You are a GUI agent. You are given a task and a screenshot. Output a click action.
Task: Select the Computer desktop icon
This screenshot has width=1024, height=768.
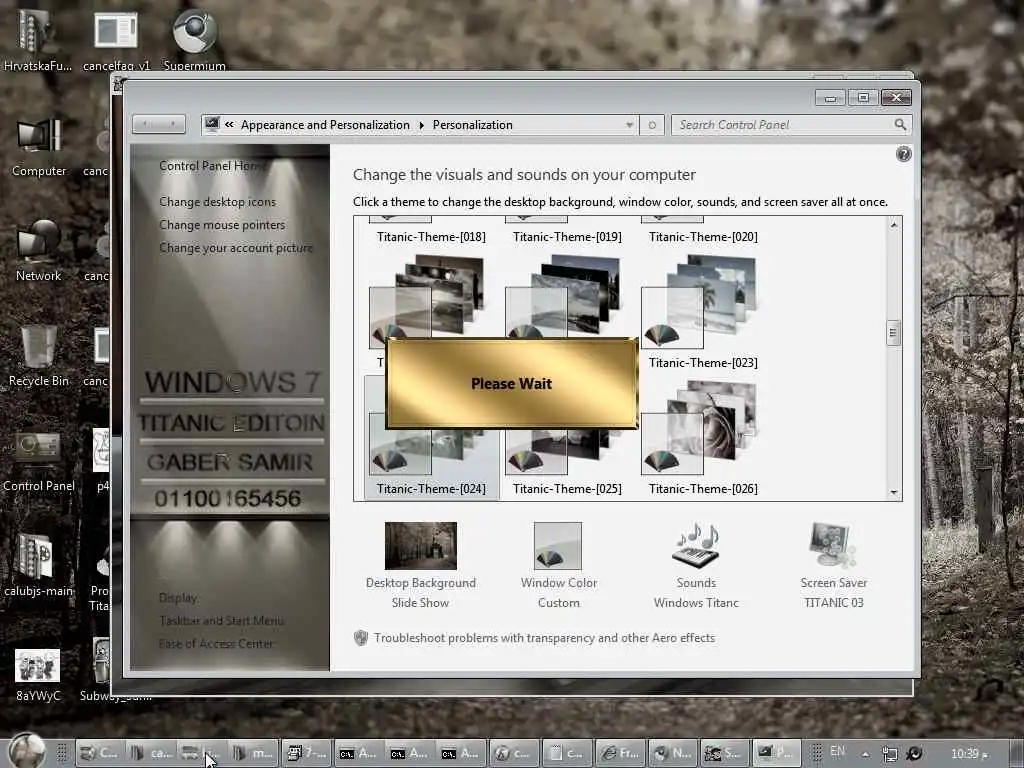tap(39, 146)
